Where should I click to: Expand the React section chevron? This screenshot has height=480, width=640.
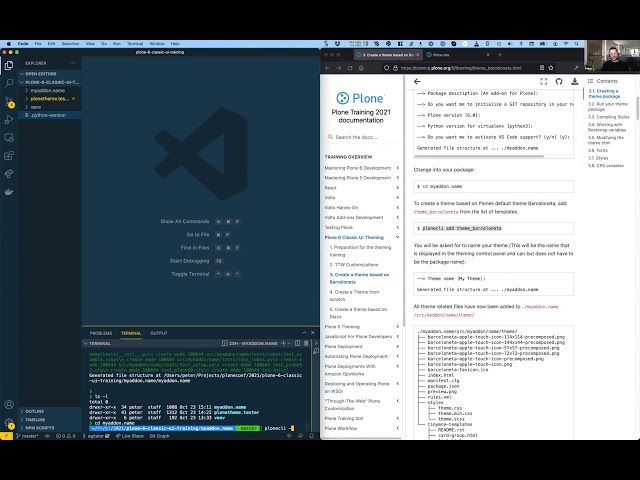[398, 188]
